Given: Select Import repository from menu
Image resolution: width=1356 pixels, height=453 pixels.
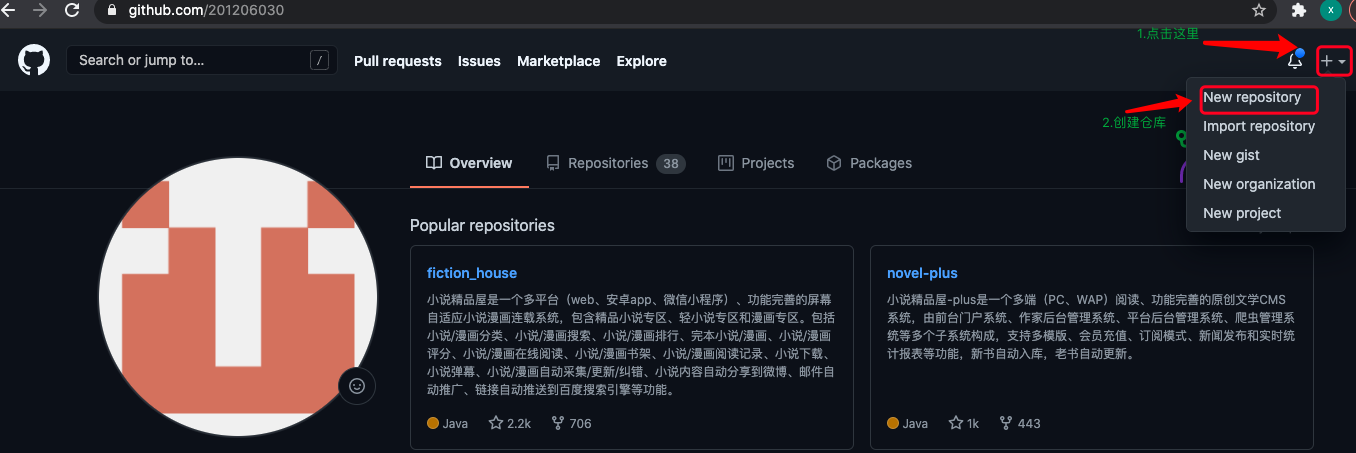Looking at the screenshot, I should [x=1259, y=127].
